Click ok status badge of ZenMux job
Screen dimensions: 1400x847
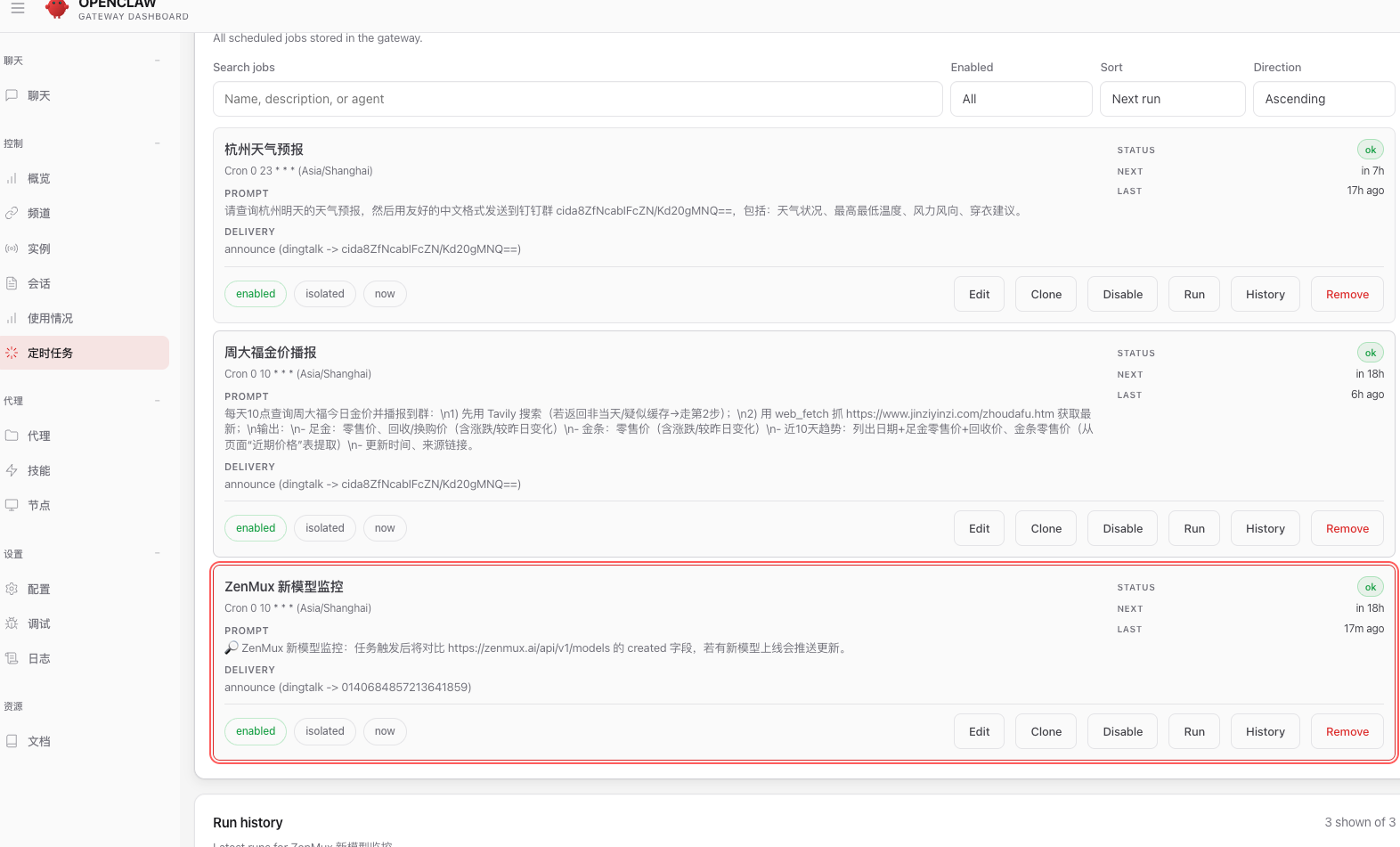tap(1371, 587)
